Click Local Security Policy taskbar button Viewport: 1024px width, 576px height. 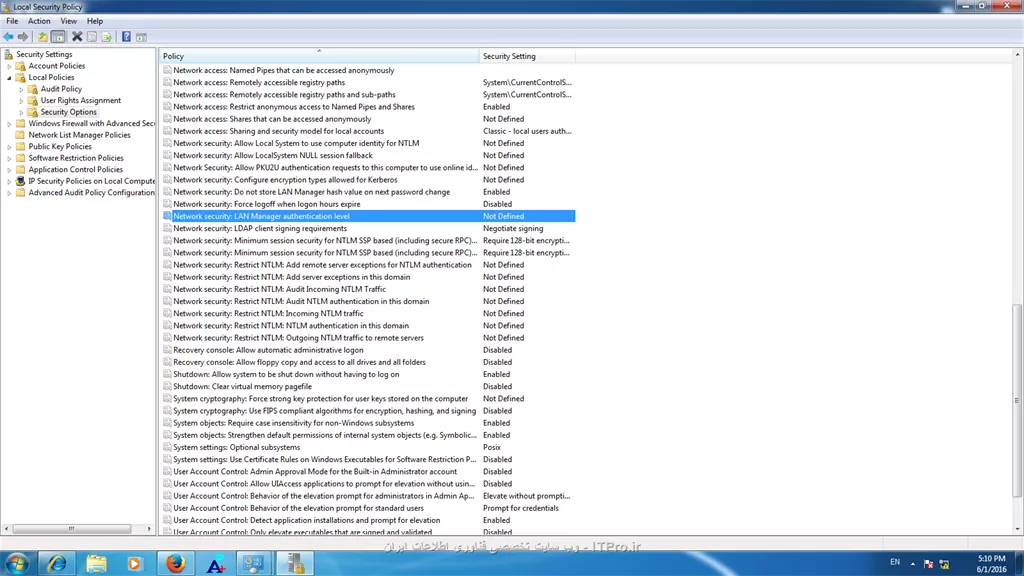tap(295, 563)
